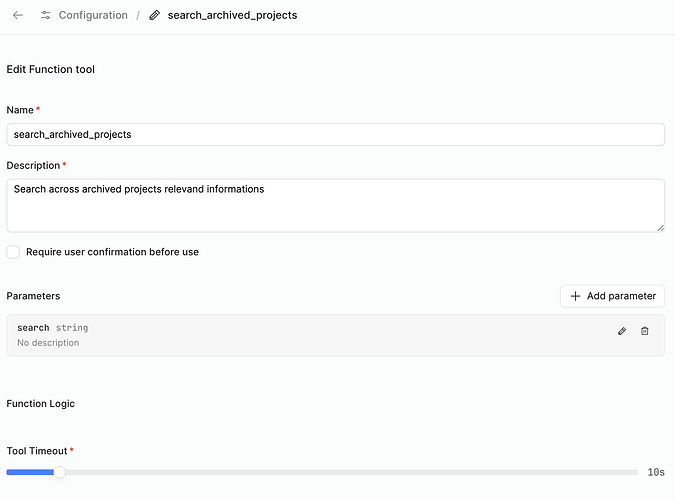Focus the Name input field
Image resolution: width=675 pixels, height=500 pixels.
[x=335, y=134]
